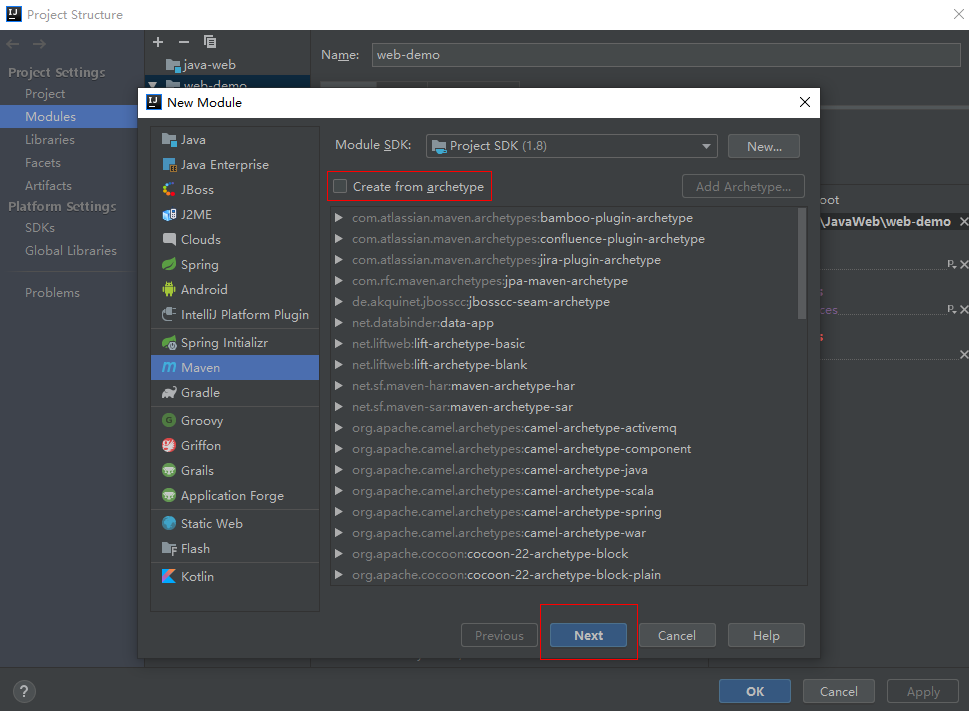Click the archetype list vertical scrollbar

802,264
